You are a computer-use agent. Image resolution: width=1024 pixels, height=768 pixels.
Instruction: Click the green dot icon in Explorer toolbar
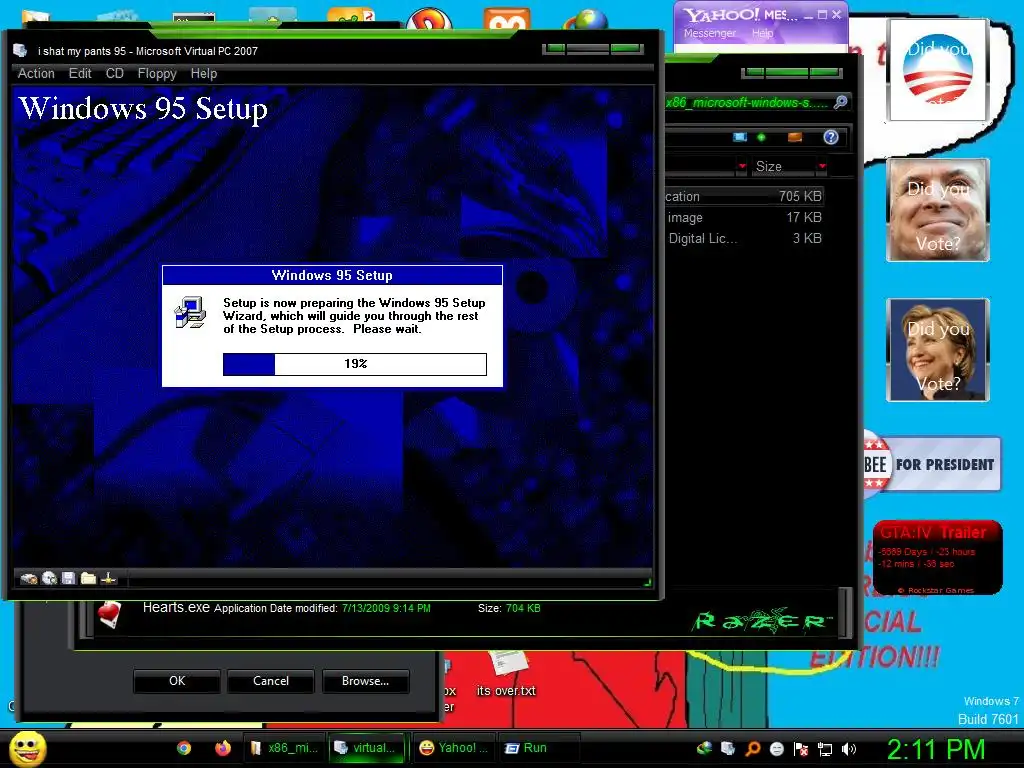point(761,137)
